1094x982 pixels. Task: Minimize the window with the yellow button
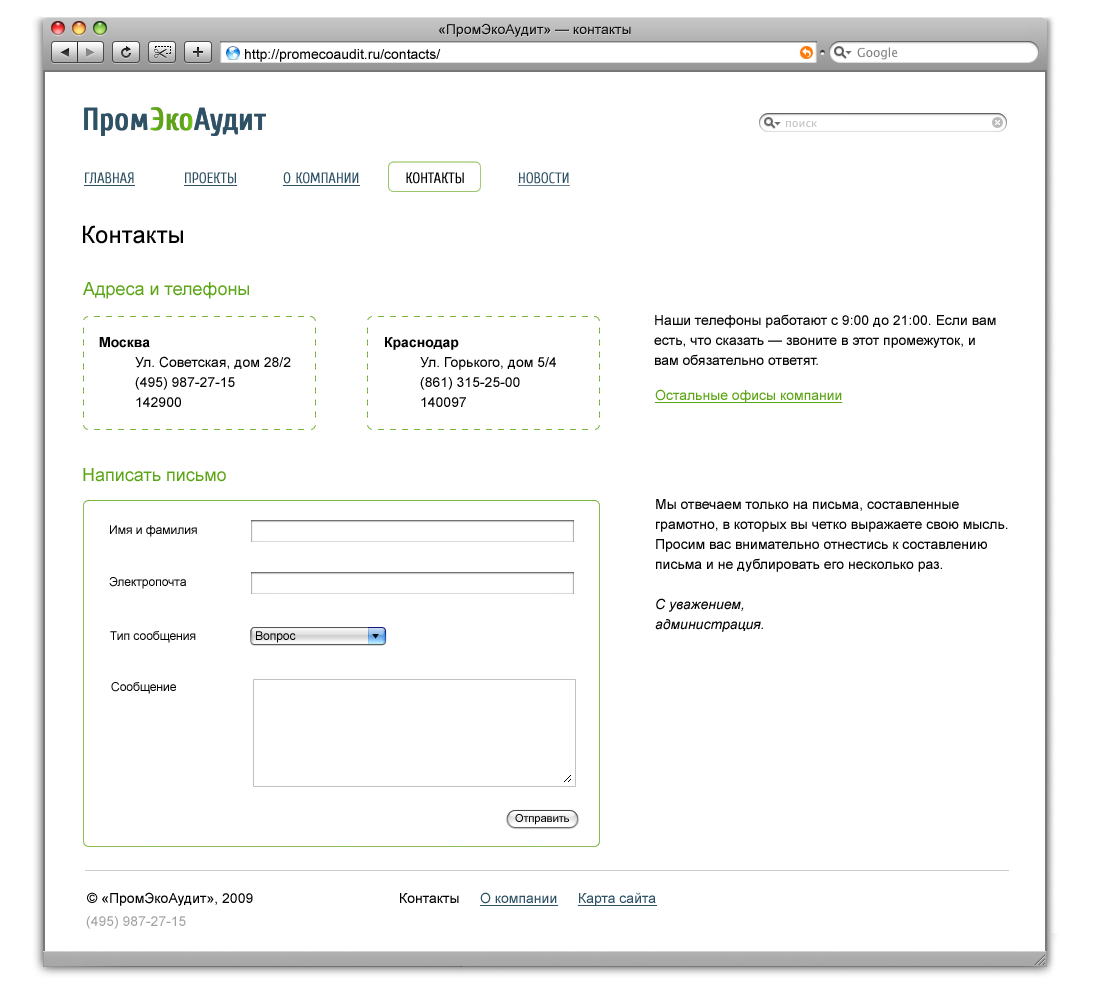tap(79, 28)
